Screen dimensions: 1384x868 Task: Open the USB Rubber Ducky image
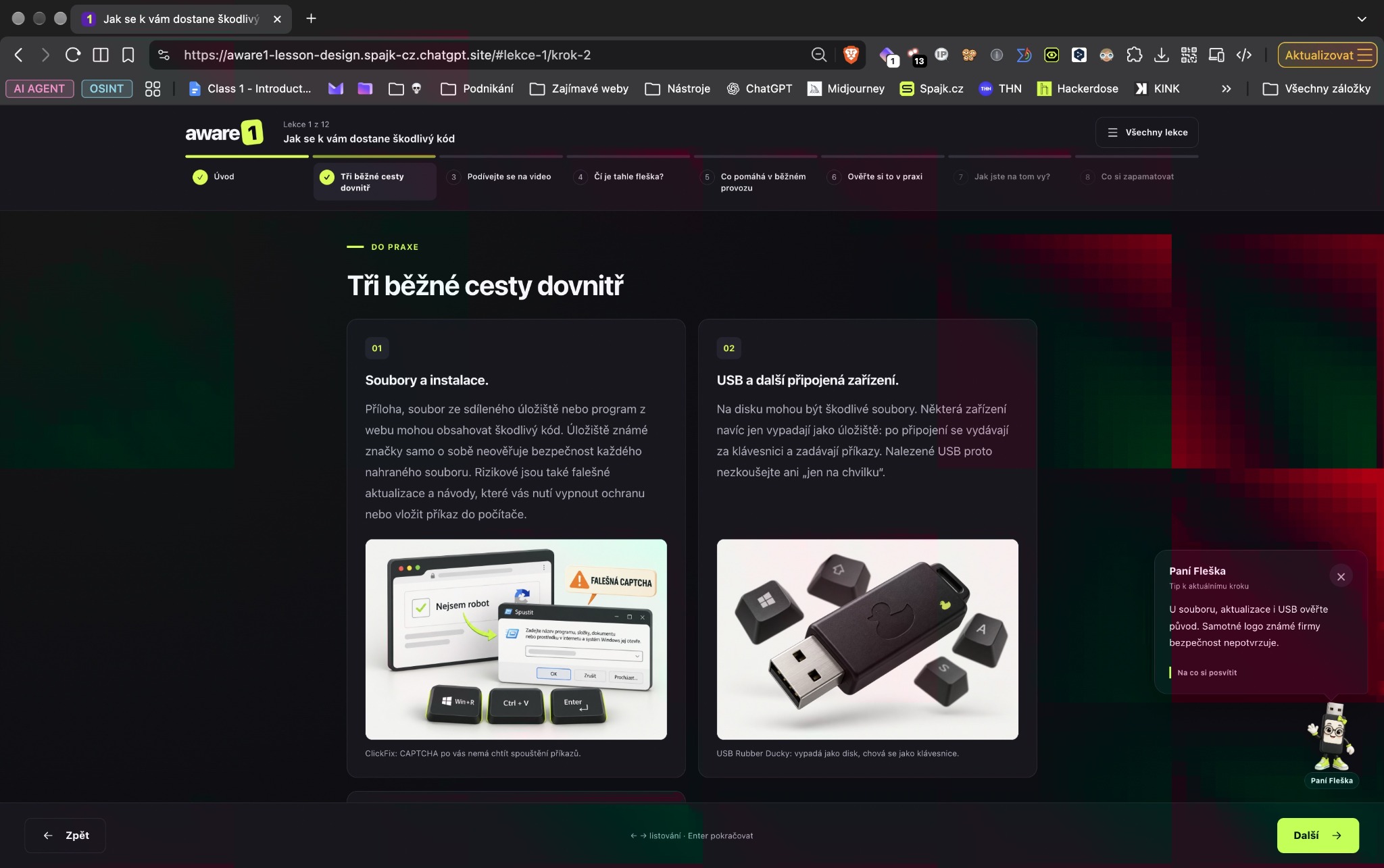(x=867, y=639)
